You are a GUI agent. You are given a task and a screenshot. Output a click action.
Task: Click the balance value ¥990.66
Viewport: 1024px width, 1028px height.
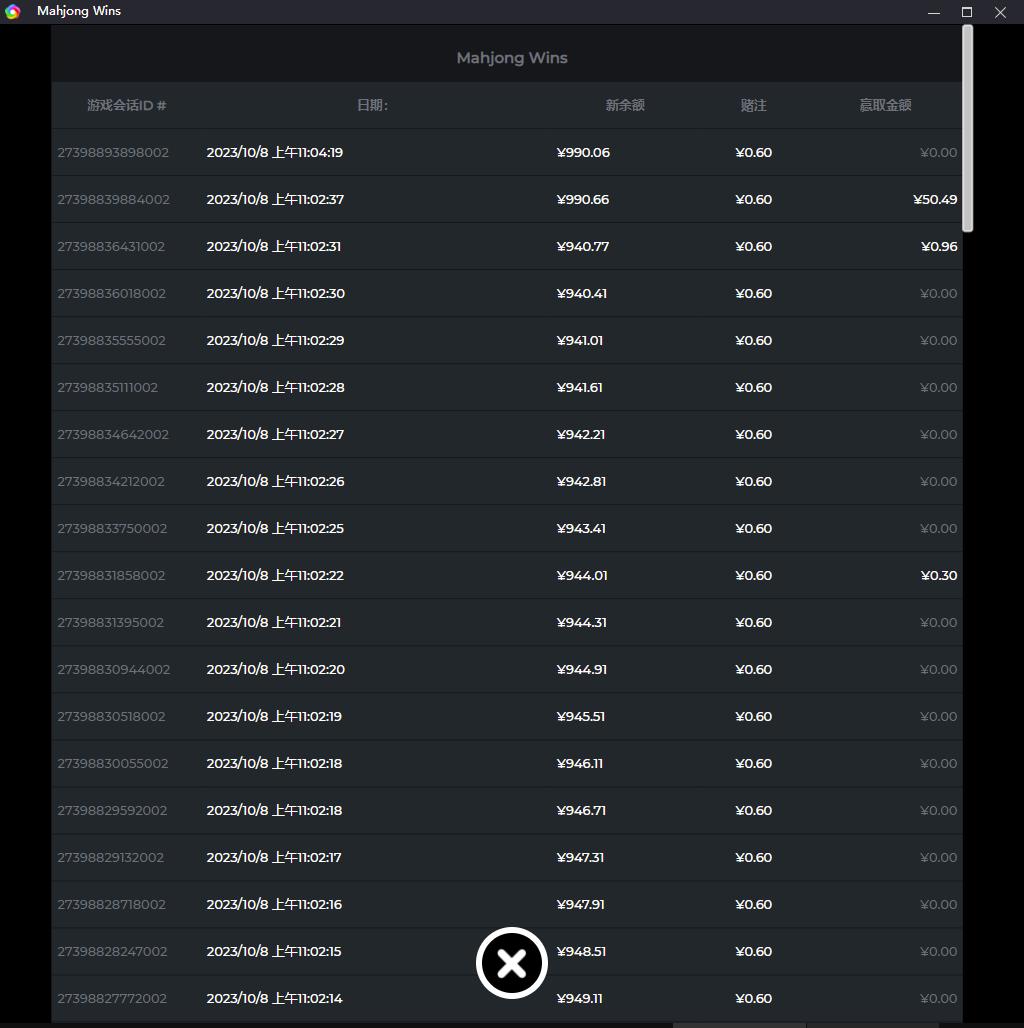[583, 199]
